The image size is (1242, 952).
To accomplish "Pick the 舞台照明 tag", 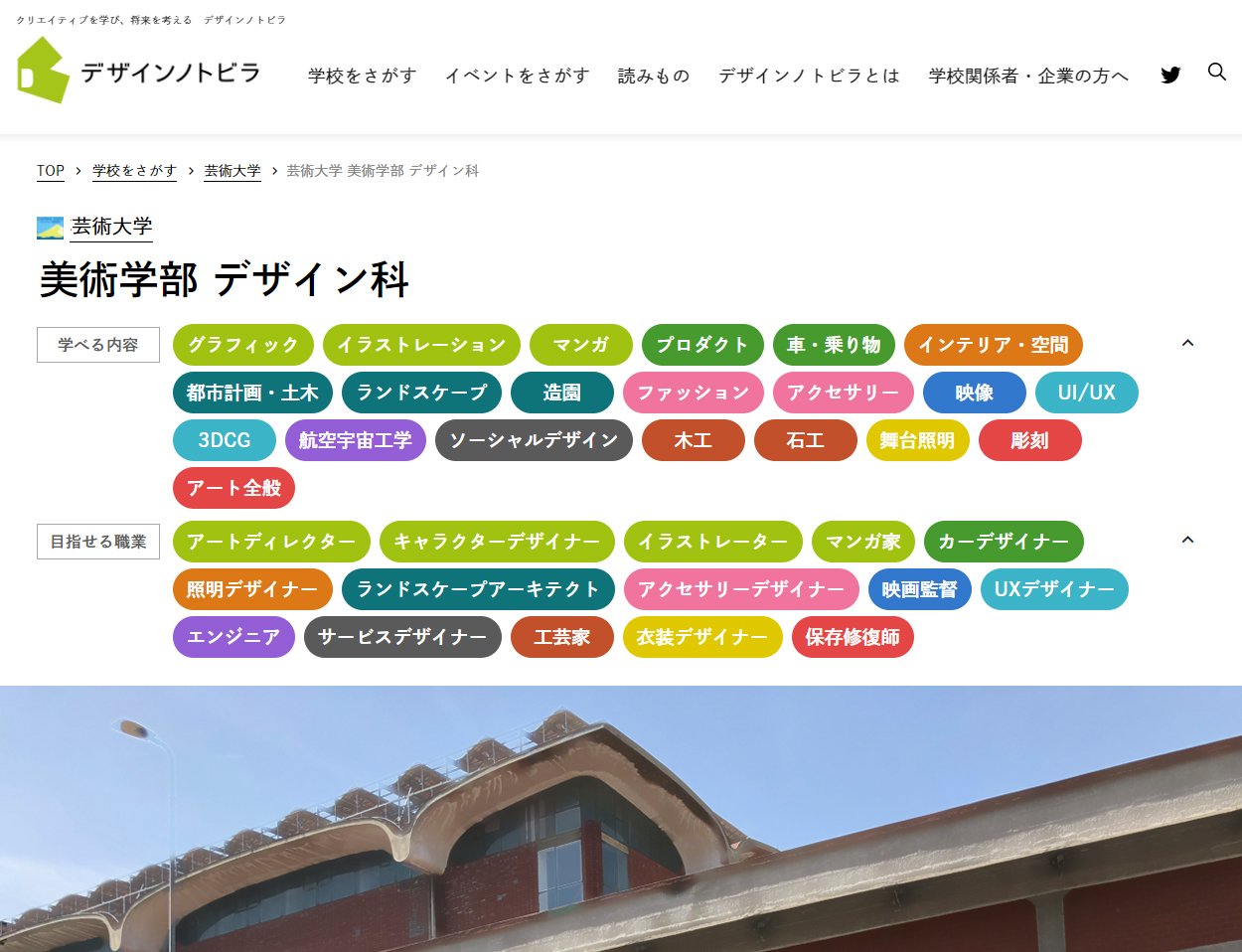I will point(918,440).
